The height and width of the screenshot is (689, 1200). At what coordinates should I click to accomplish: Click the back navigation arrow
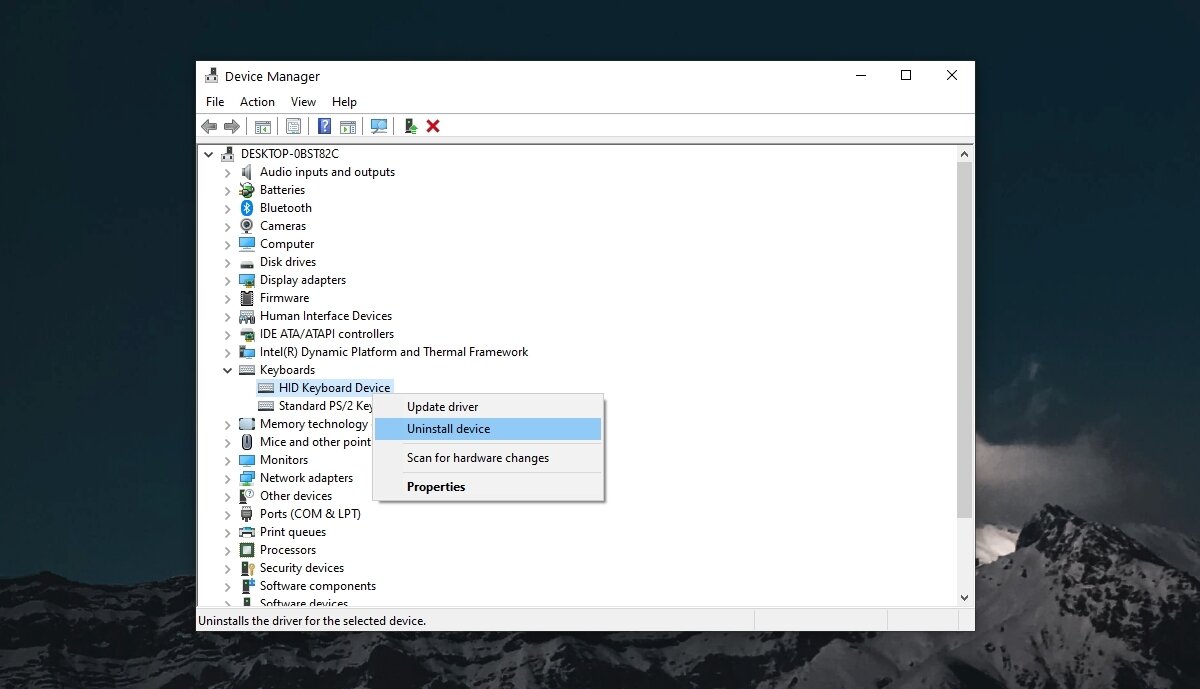[209, 126]
